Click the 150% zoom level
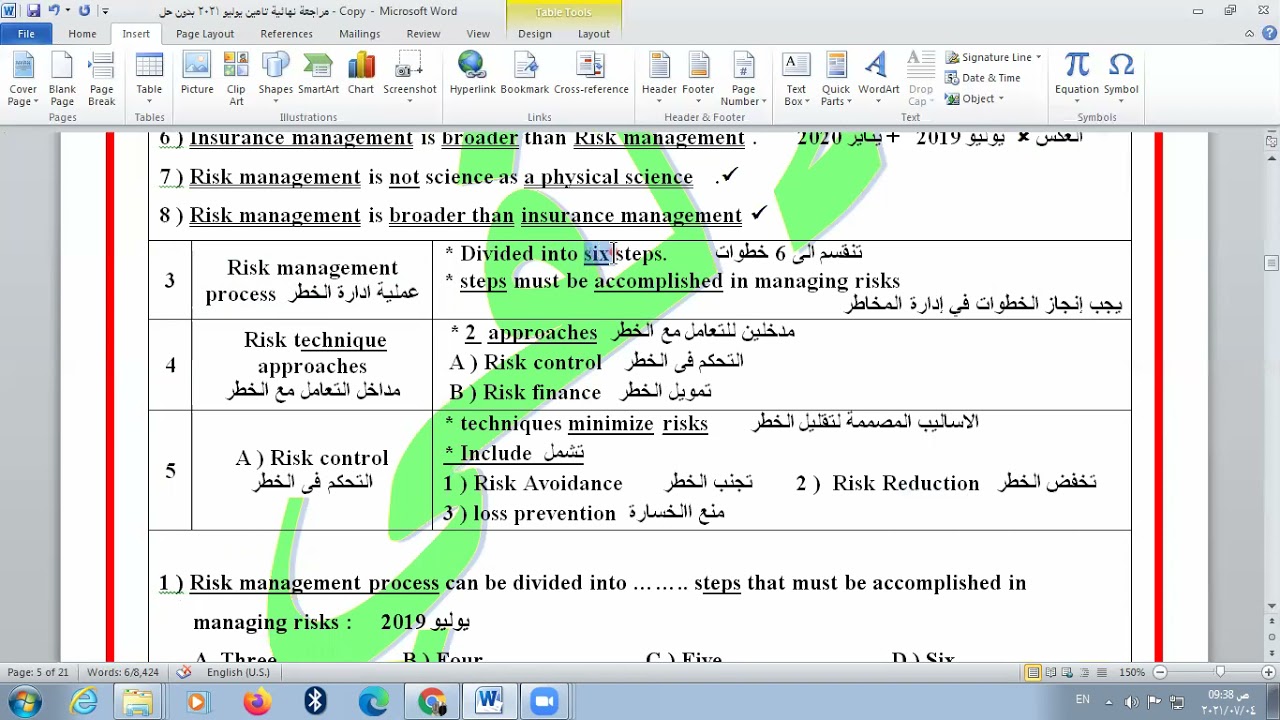This screenshot has width=1280, height=720. pyautogui.click(x=1132, y=672)
